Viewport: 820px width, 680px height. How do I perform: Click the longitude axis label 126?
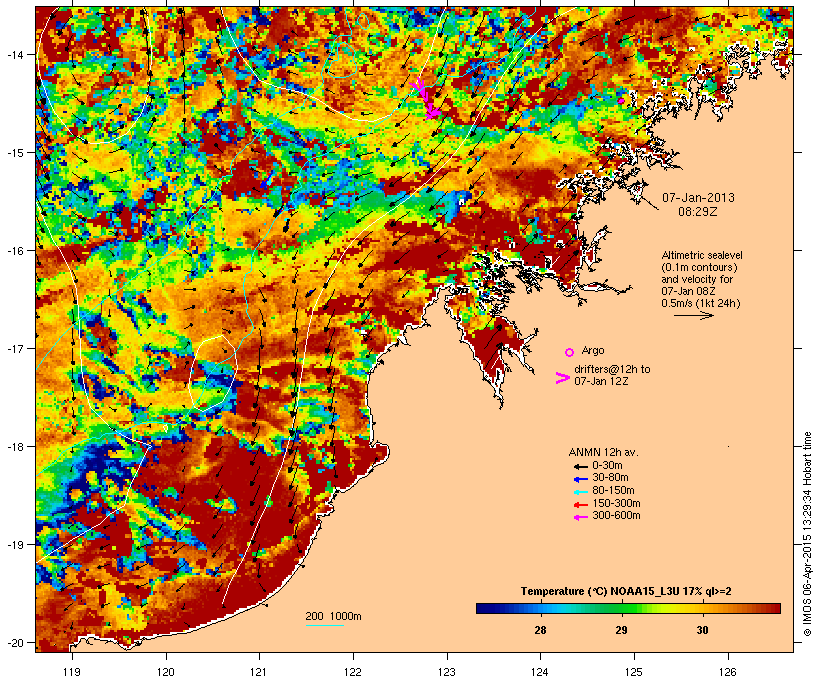click(728, 672)
